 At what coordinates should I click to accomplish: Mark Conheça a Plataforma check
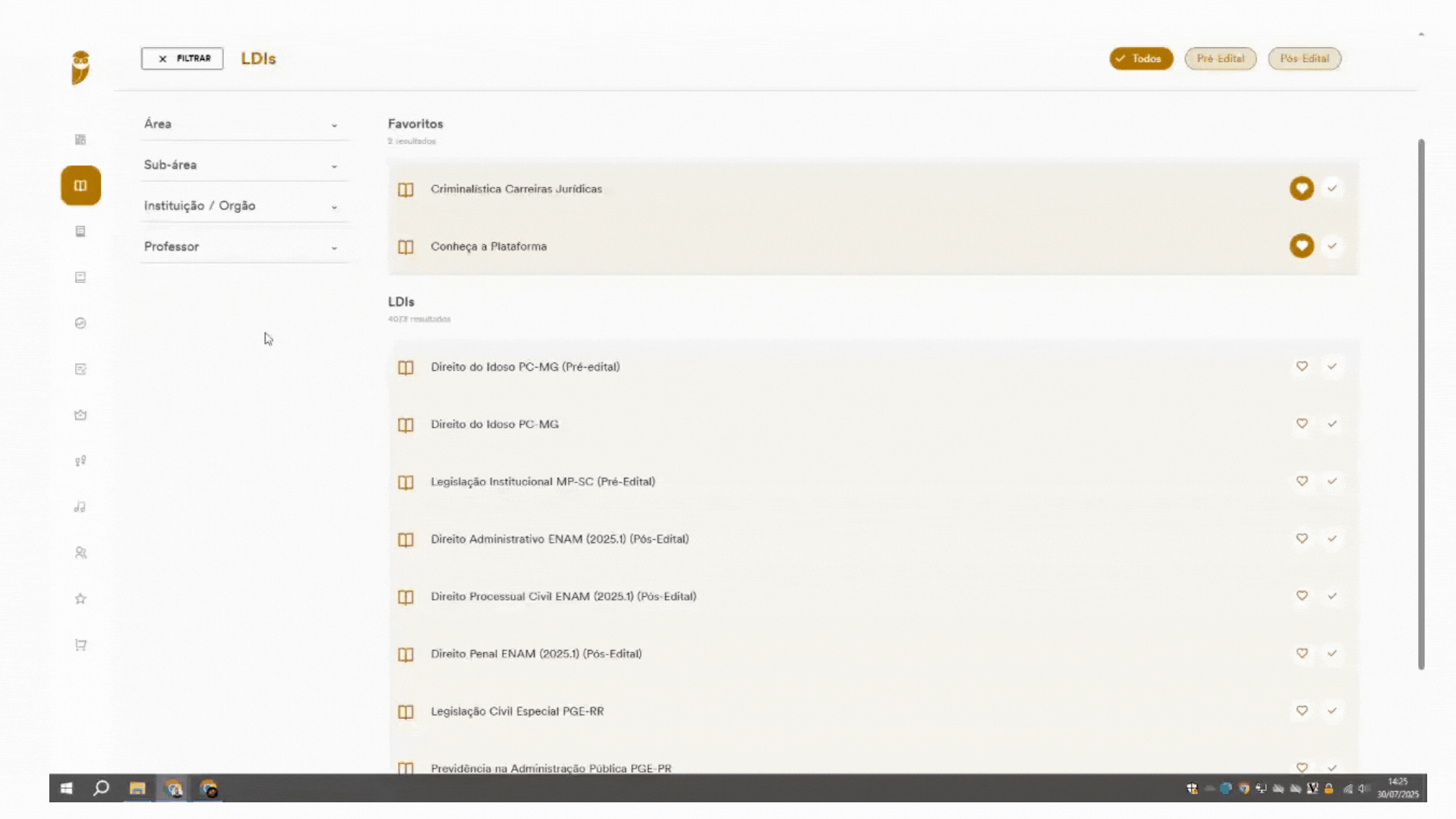(x=1332, y=246)
